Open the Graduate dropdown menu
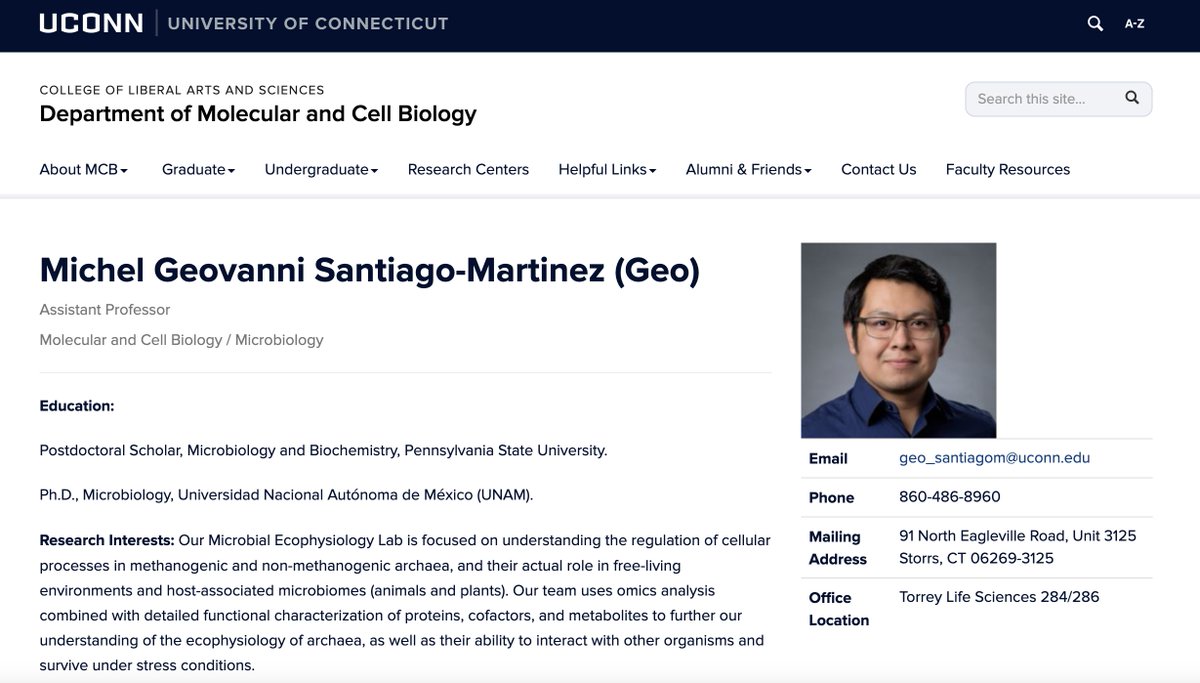Viewport: 1200px width, 683px height. coord(196,169)
